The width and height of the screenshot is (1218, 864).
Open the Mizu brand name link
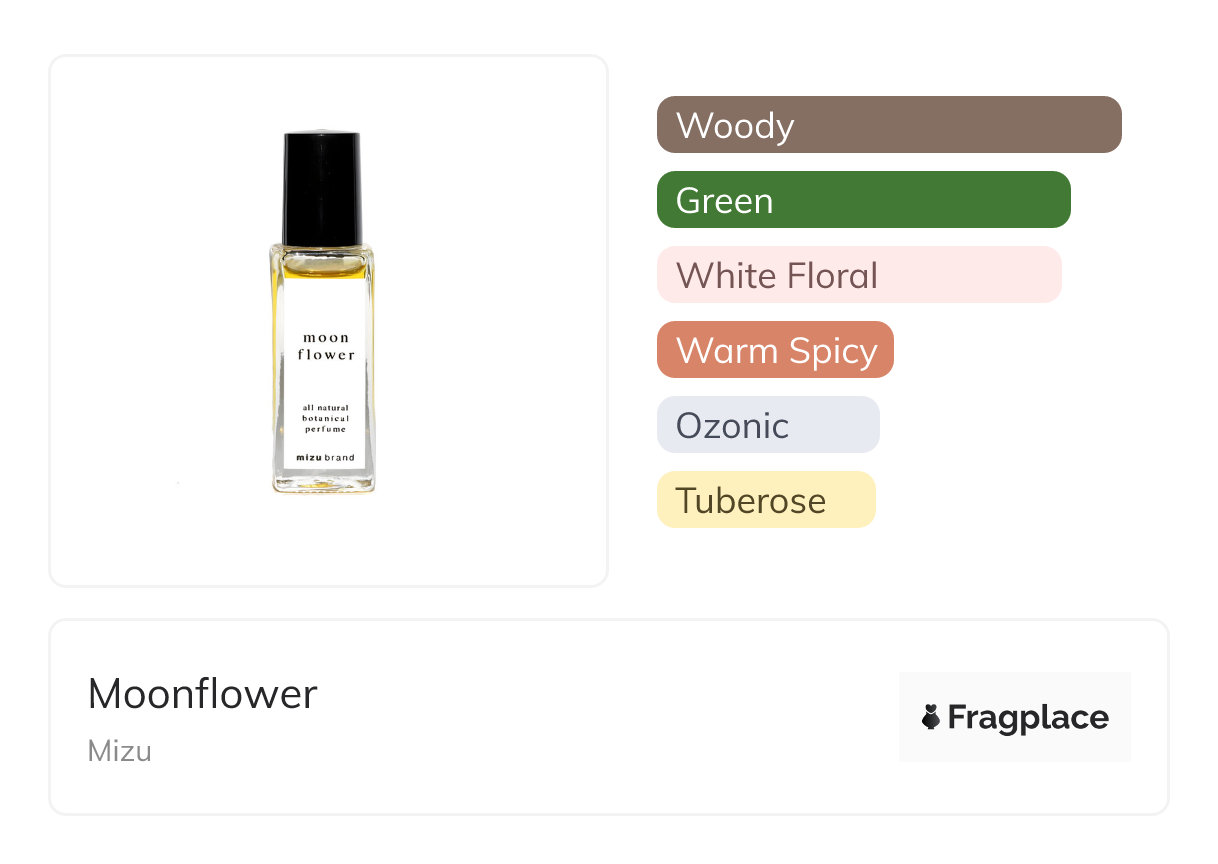(119, 751)
